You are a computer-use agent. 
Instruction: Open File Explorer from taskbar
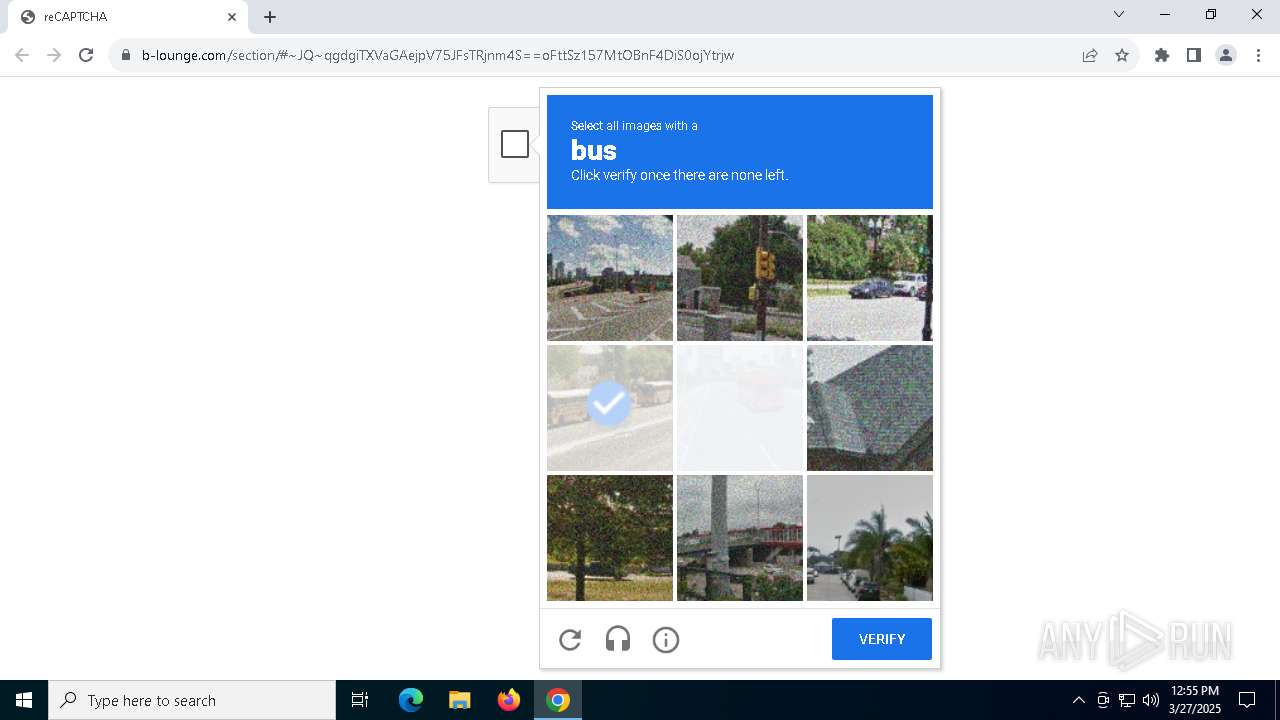tap(460, 700)
